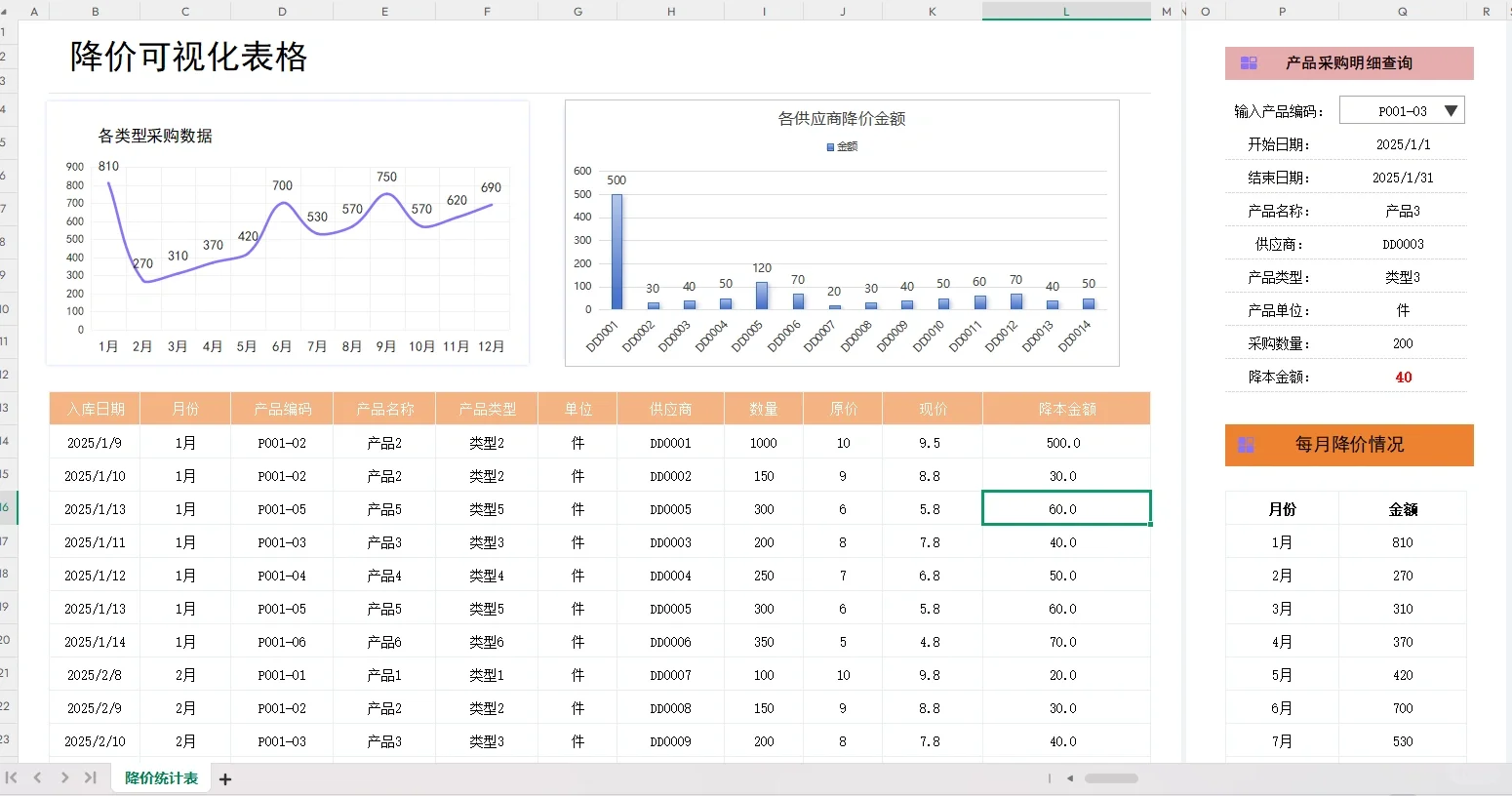Click the purple grid icon on 产品采购明细查询 banner
The height and width of the screenshot is (796, 1512).
click(1249, 62)
